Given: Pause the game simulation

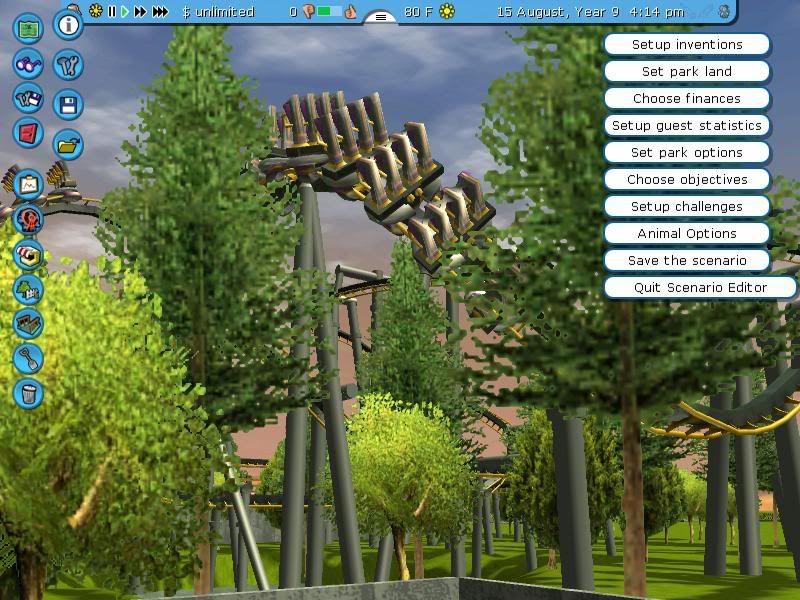Looking at the screenshot, I should coord(112,11).
